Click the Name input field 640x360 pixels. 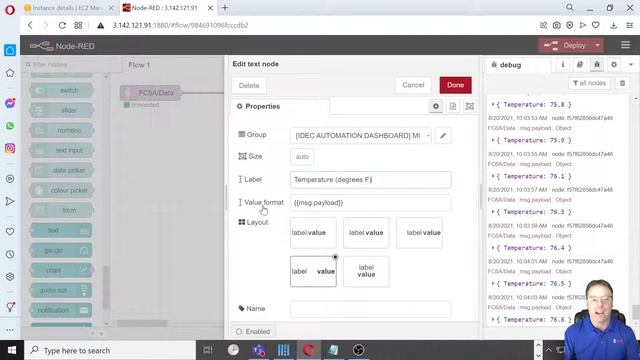[371, 309]
